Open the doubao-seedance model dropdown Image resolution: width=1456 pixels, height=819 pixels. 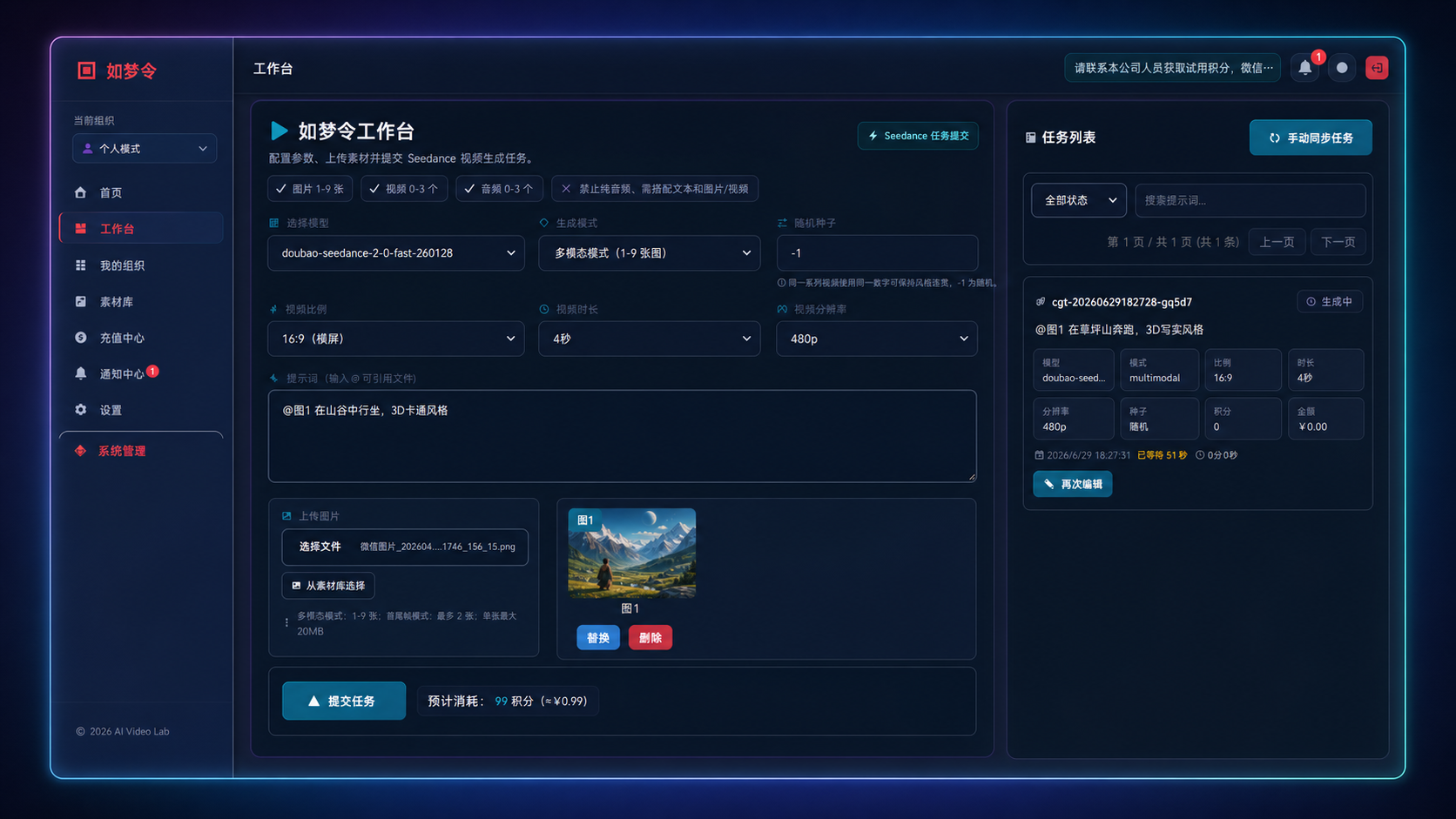[396, 253]
